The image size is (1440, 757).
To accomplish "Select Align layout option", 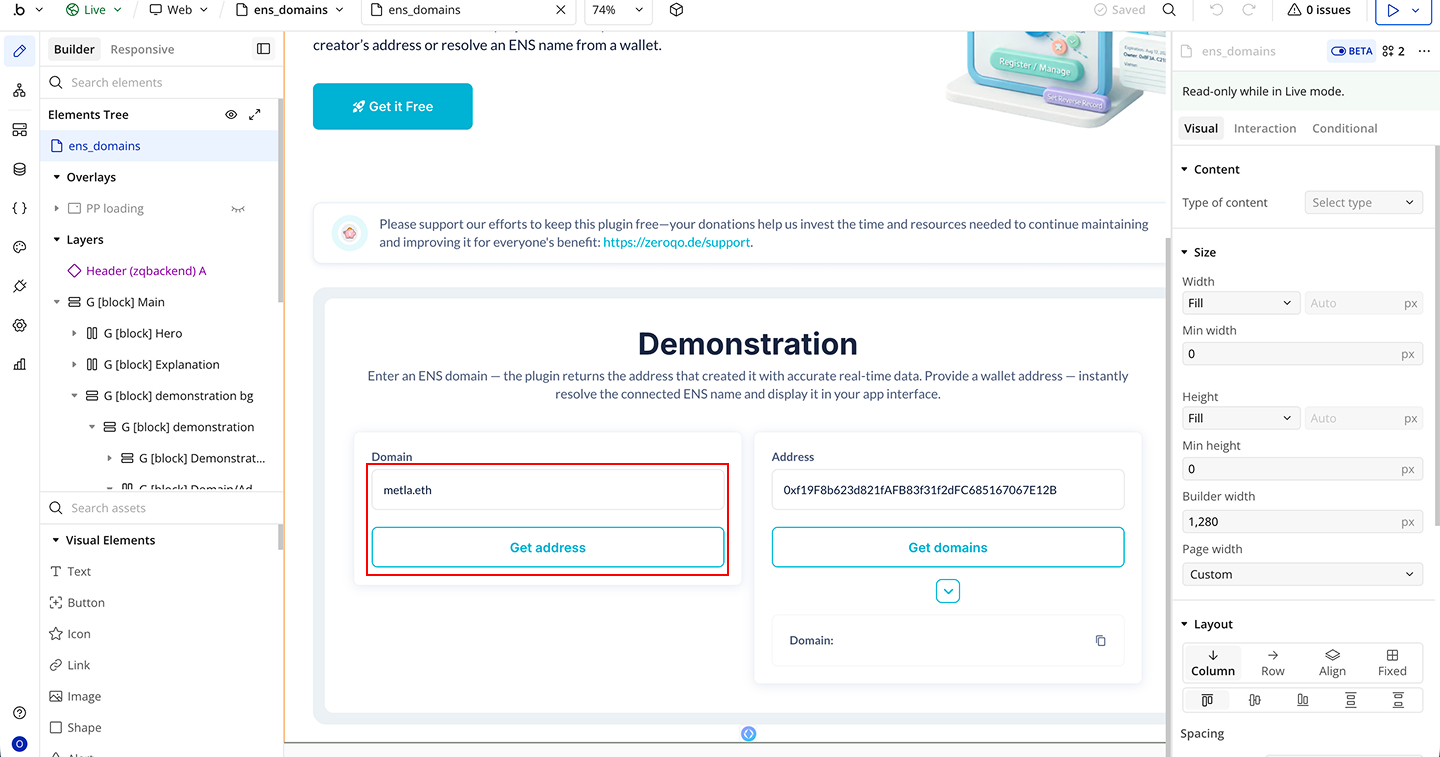I will tap(1332, 663).
